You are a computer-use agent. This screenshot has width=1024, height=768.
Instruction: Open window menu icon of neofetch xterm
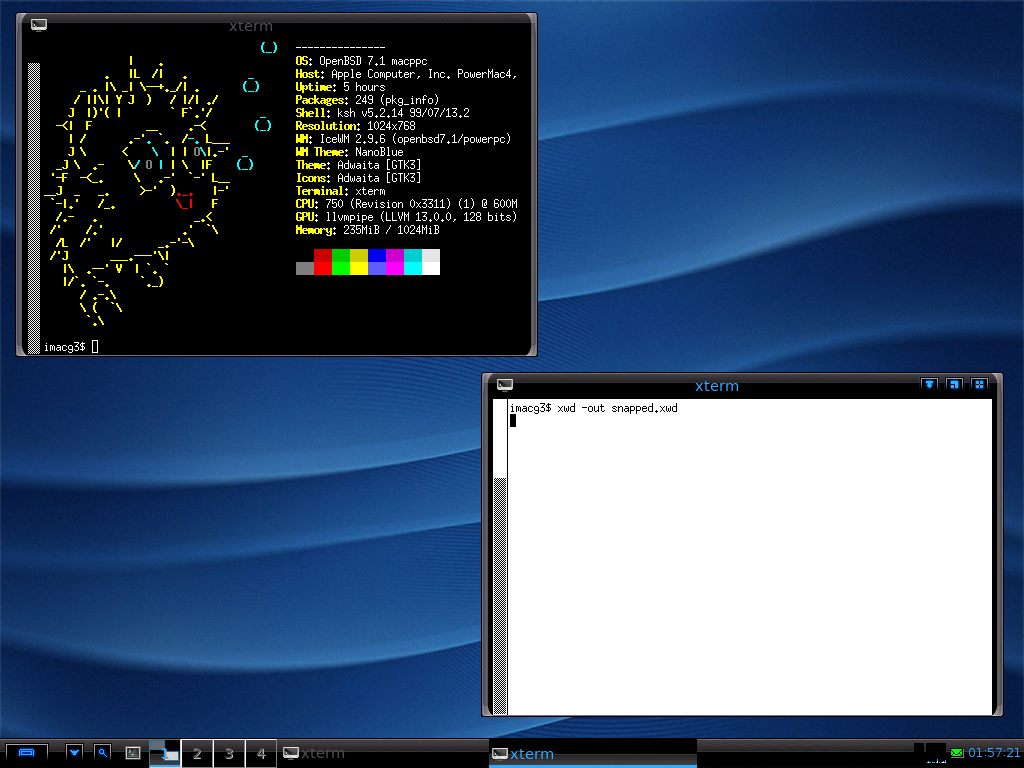tap(39, 25)
